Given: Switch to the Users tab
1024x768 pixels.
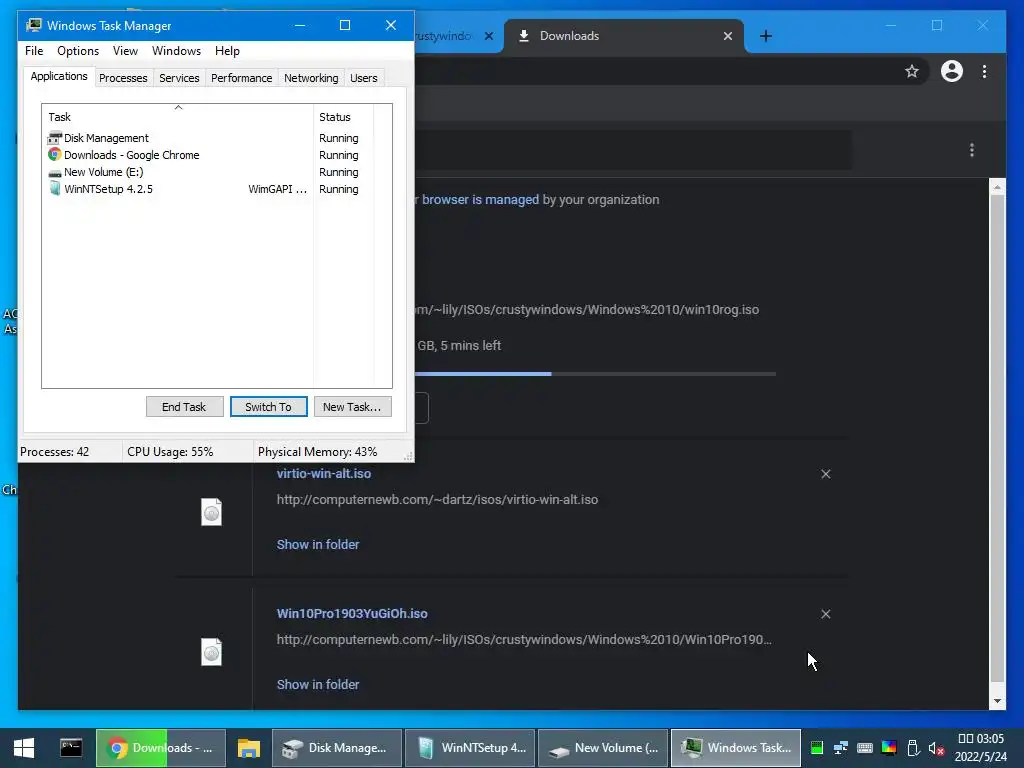Looking at the screenshot, I should (363, 78).
